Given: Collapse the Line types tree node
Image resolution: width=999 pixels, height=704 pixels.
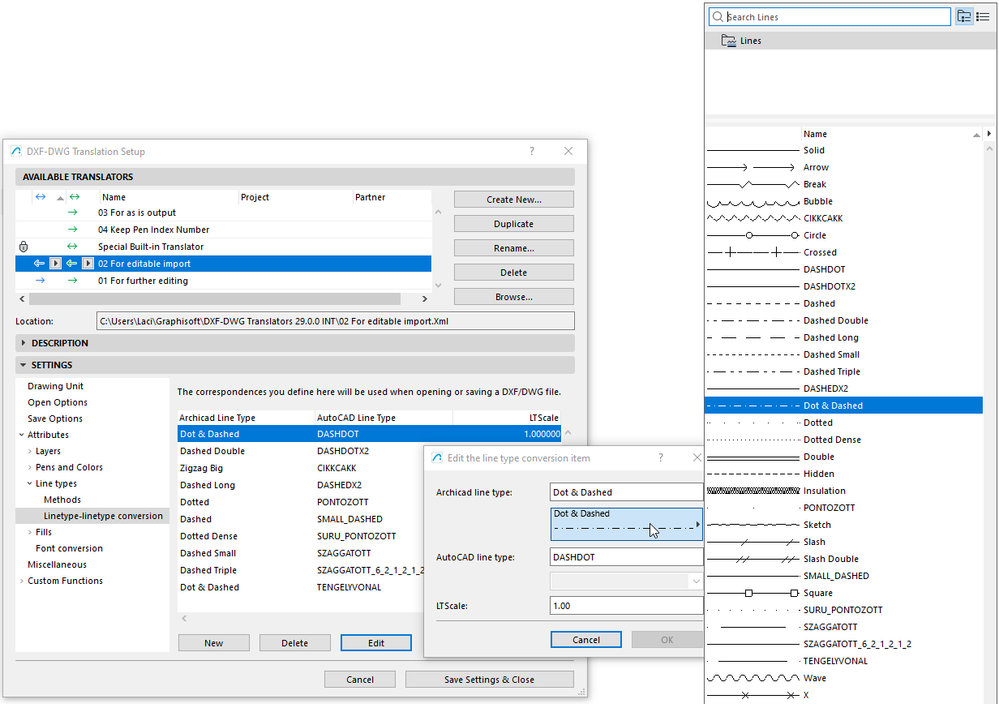Looking at the screenshot, I should pyautogui.click(x=29, y=484).
